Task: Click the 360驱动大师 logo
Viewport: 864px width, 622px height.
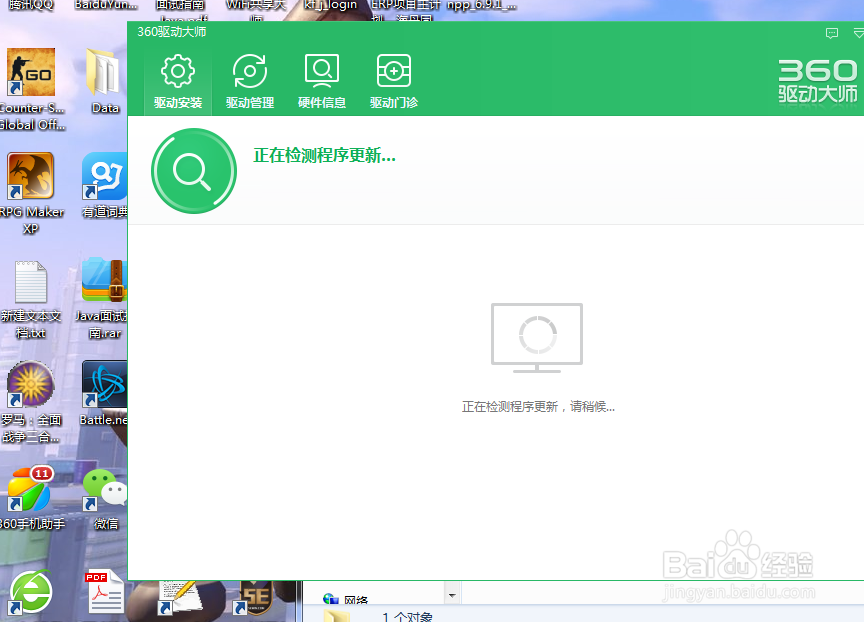Action: (818, 81)
